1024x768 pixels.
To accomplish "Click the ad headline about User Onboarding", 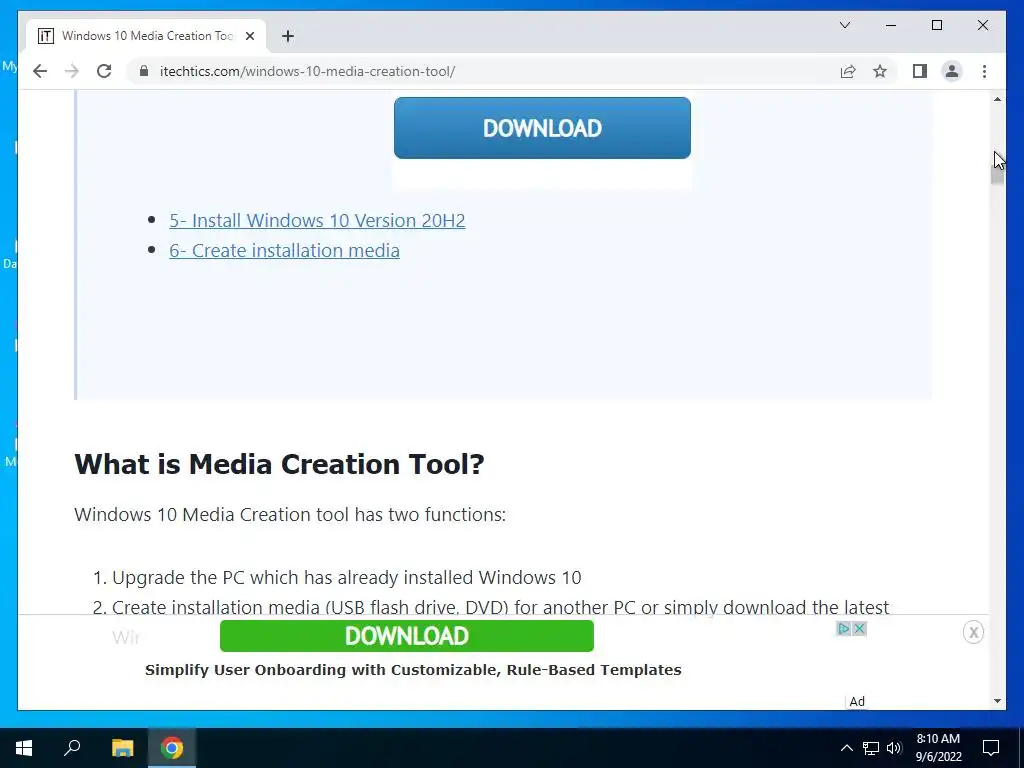I will click(x=413, y=670).
